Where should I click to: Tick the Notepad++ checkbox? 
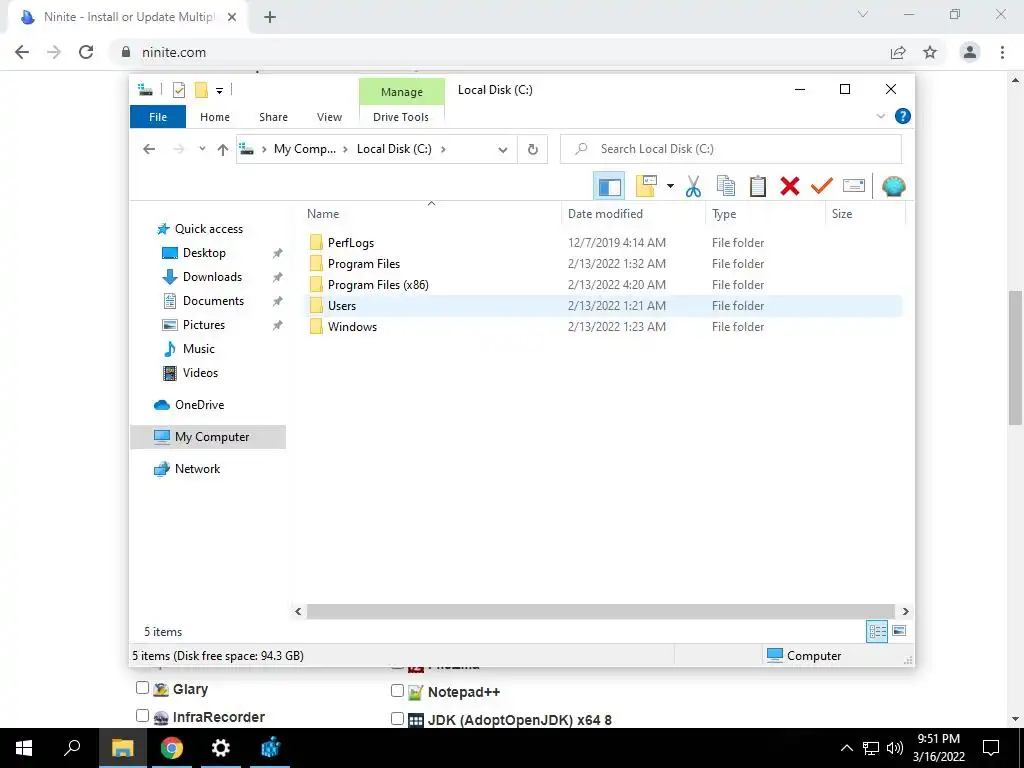coord(397,690)
